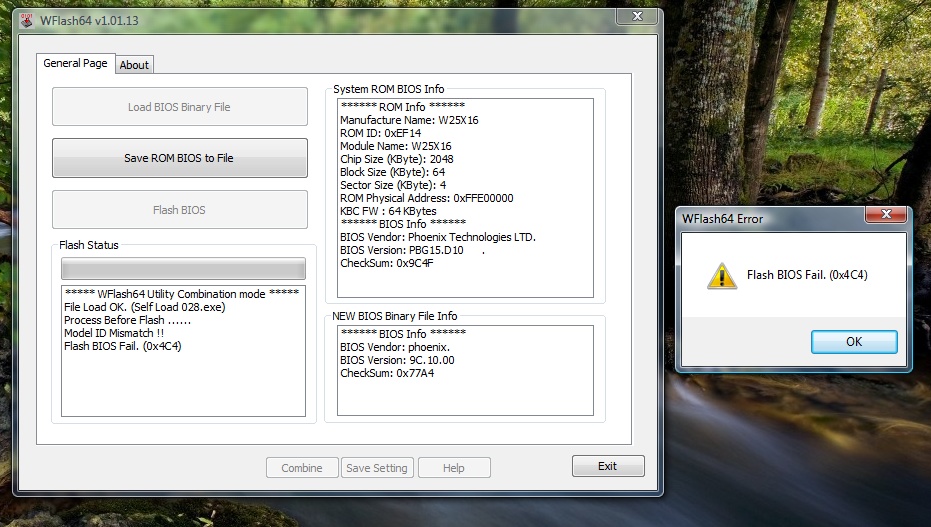Click 'Block Size (KByte): 64' line

click(392, 172)
